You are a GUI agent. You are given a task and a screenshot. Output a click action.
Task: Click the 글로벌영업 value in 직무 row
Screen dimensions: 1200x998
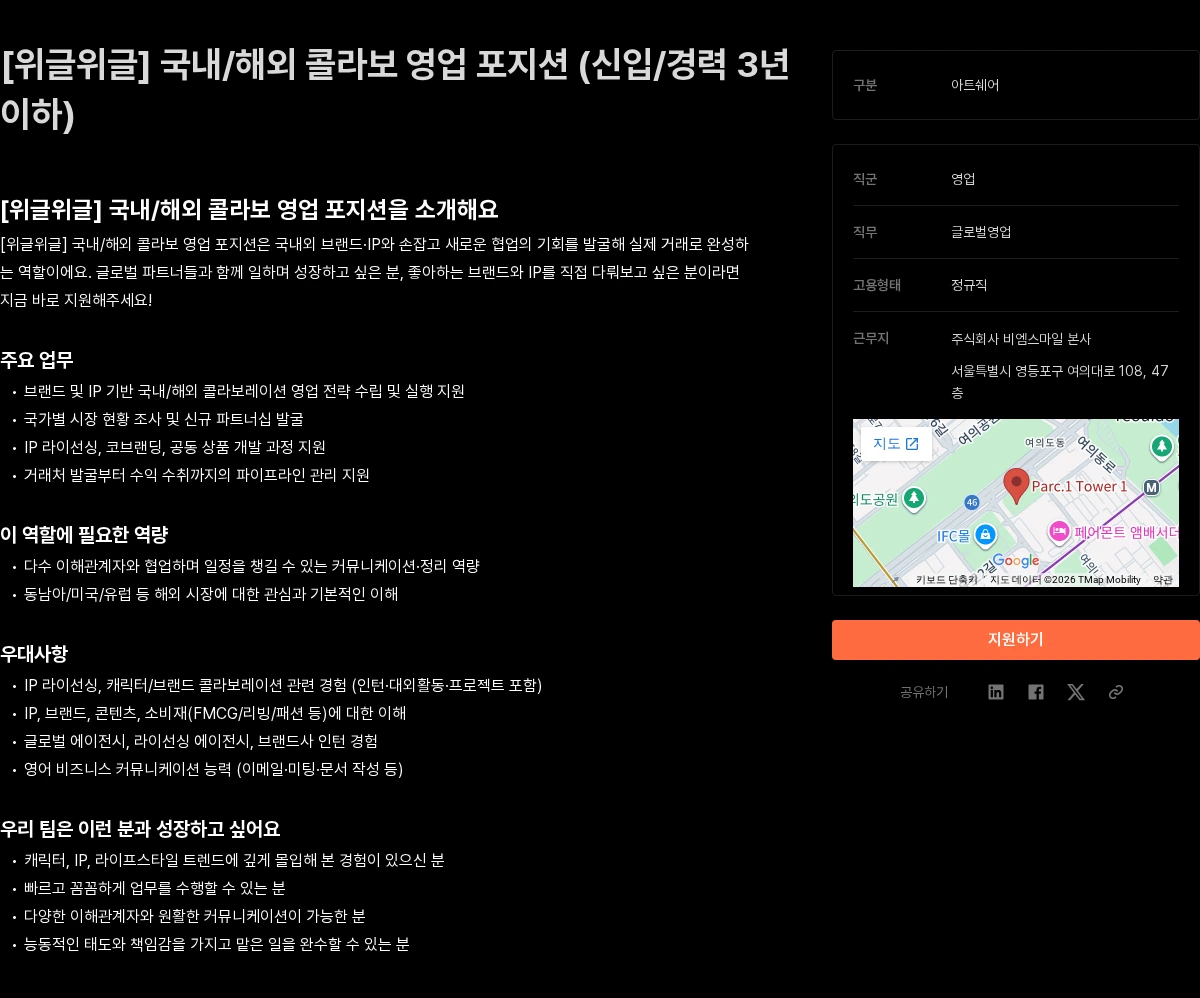click(x=981, y=232)
